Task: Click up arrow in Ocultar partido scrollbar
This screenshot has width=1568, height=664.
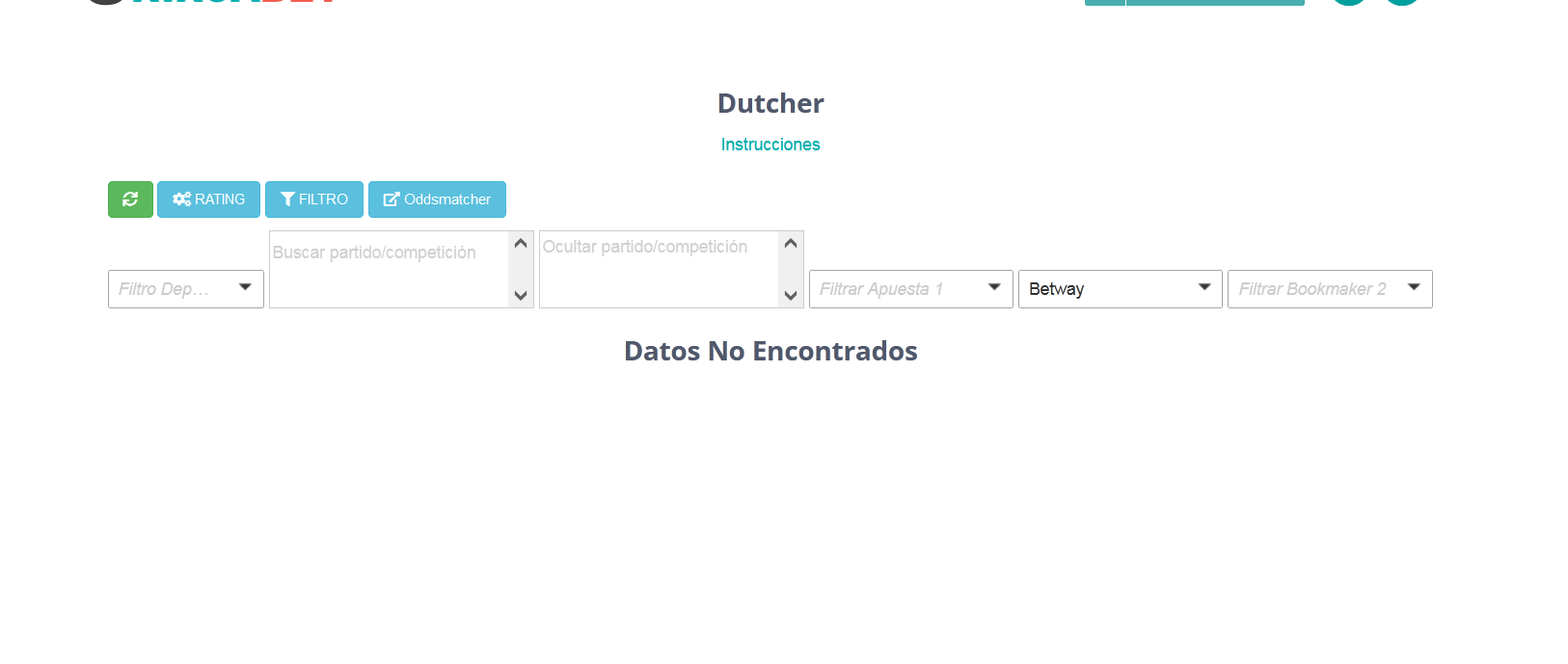Action: [x=791, y=243]
